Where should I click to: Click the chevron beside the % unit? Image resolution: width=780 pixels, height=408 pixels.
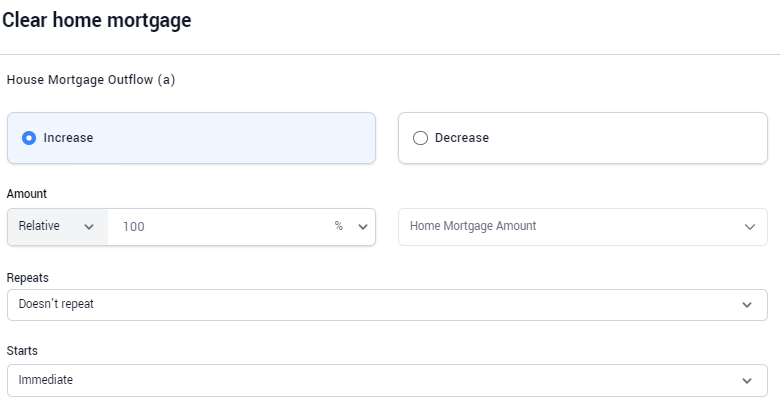pyautogui.click(x=363, y=227)
